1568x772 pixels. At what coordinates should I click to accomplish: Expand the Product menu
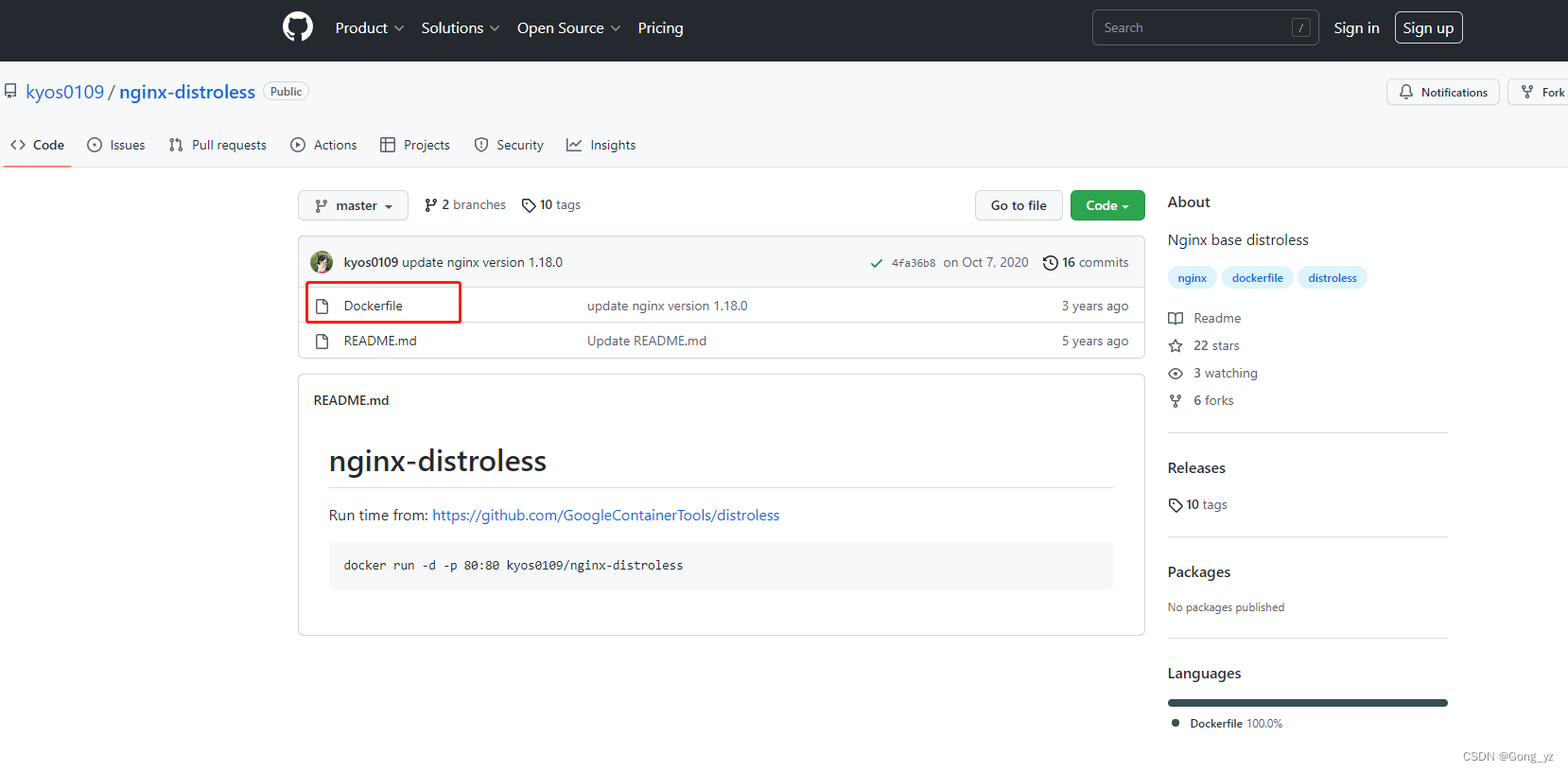pyautogui.click(x=370, y=28)
